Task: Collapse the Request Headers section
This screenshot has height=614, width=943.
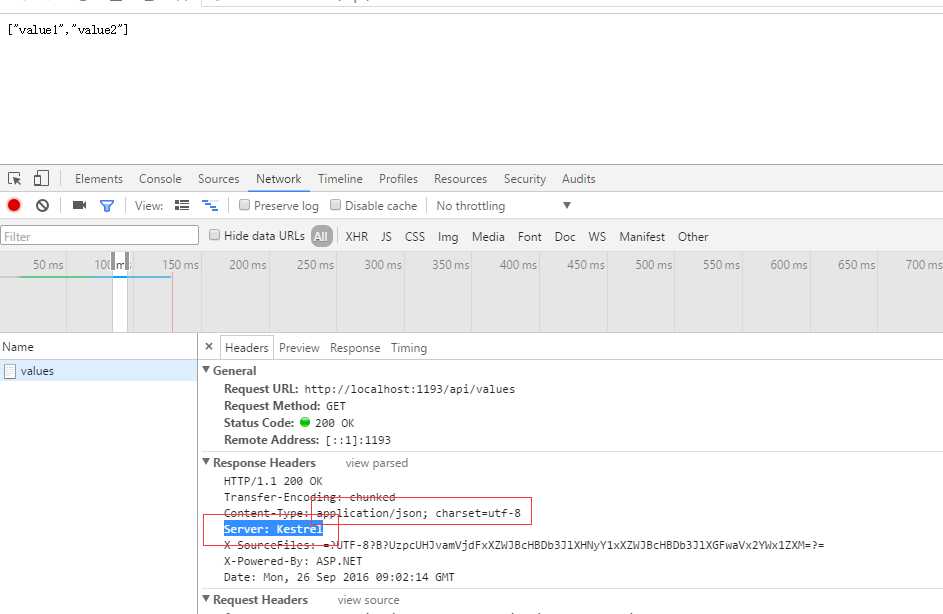Action: coord(206,599)
